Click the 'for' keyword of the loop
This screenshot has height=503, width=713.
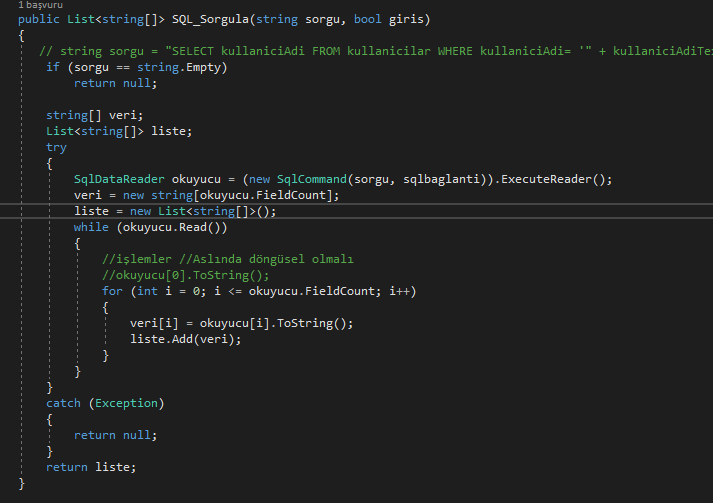tap(112, 291)
